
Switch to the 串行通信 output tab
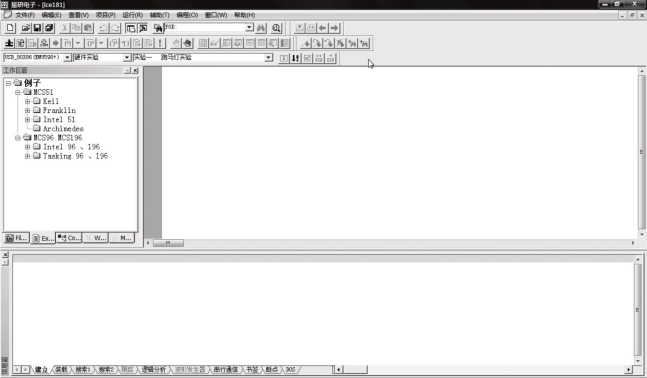(x=226, y=369)
